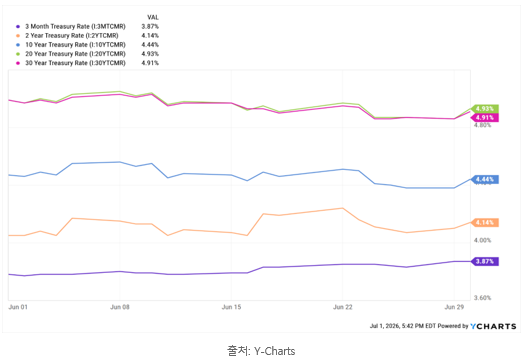This screenshot has width=530, height=360.
Task: Click the VAL column header
Action: click(x=153, y=17)
